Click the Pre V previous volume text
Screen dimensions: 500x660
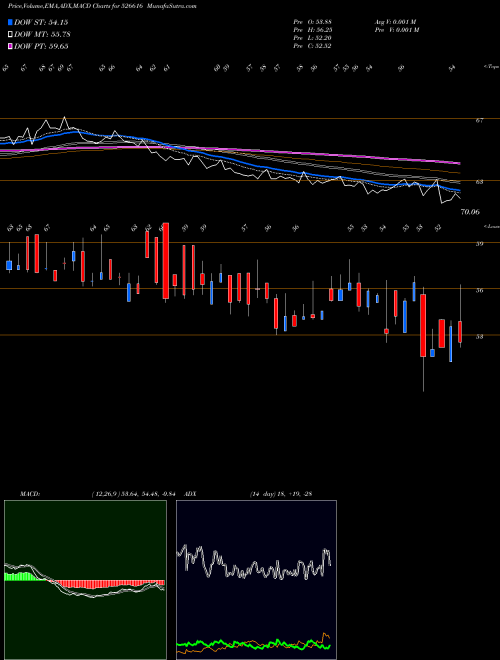pyautogui.click(x=396, y=30)
